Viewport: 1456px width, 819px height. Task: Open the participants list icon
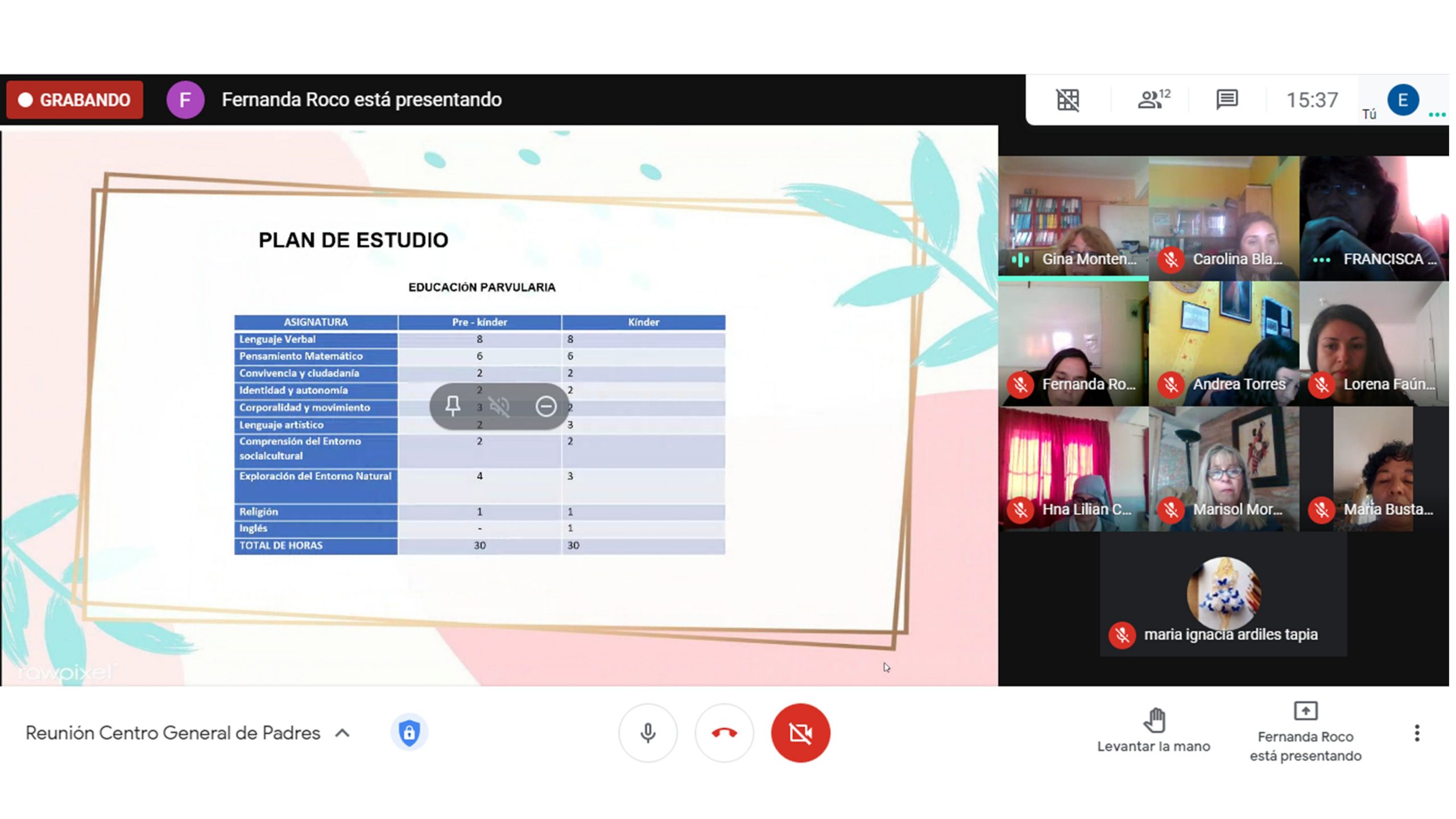tap(1152, 100)
